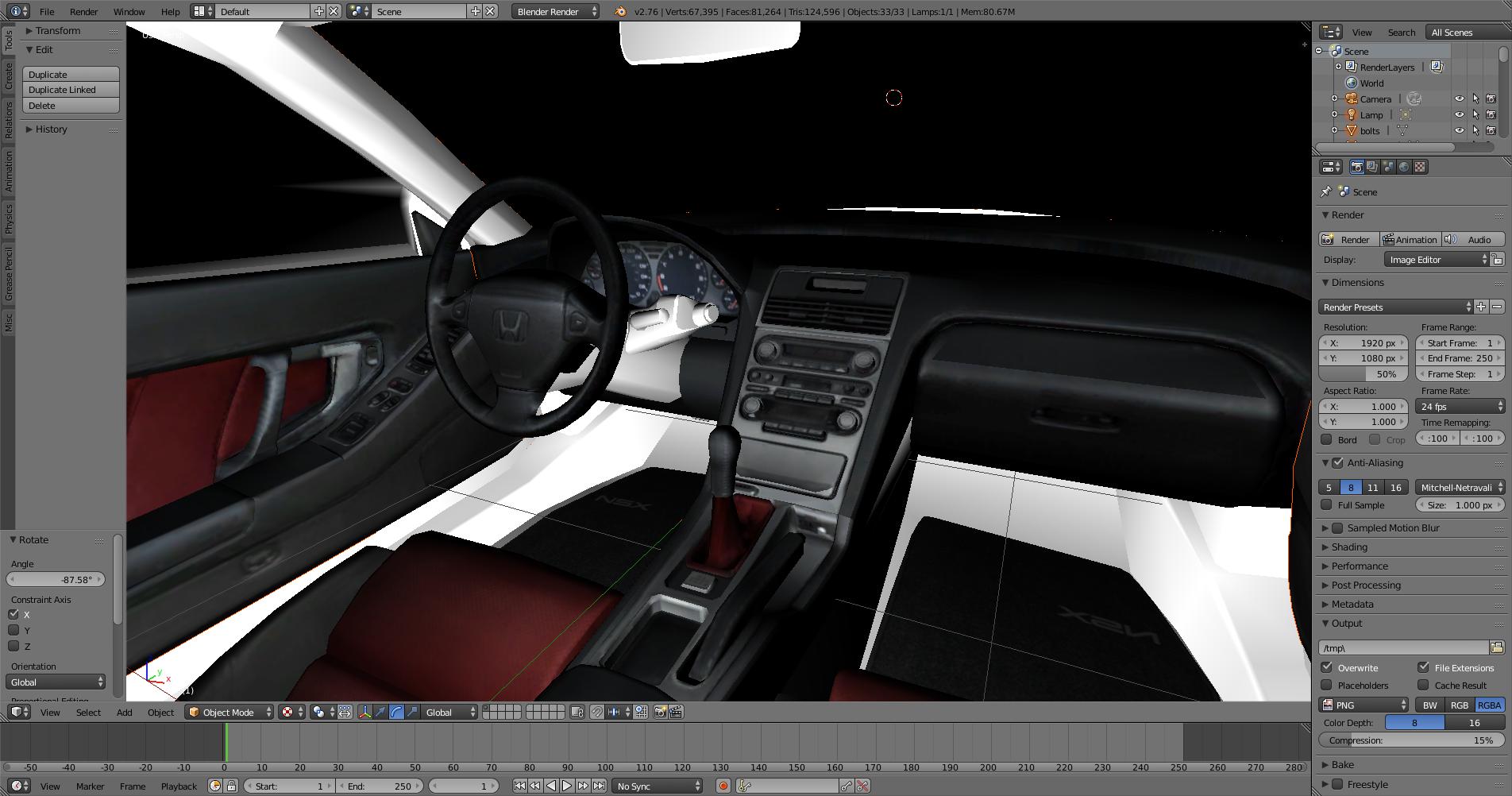
Task: Play animation in reverse
Action: 551,786
